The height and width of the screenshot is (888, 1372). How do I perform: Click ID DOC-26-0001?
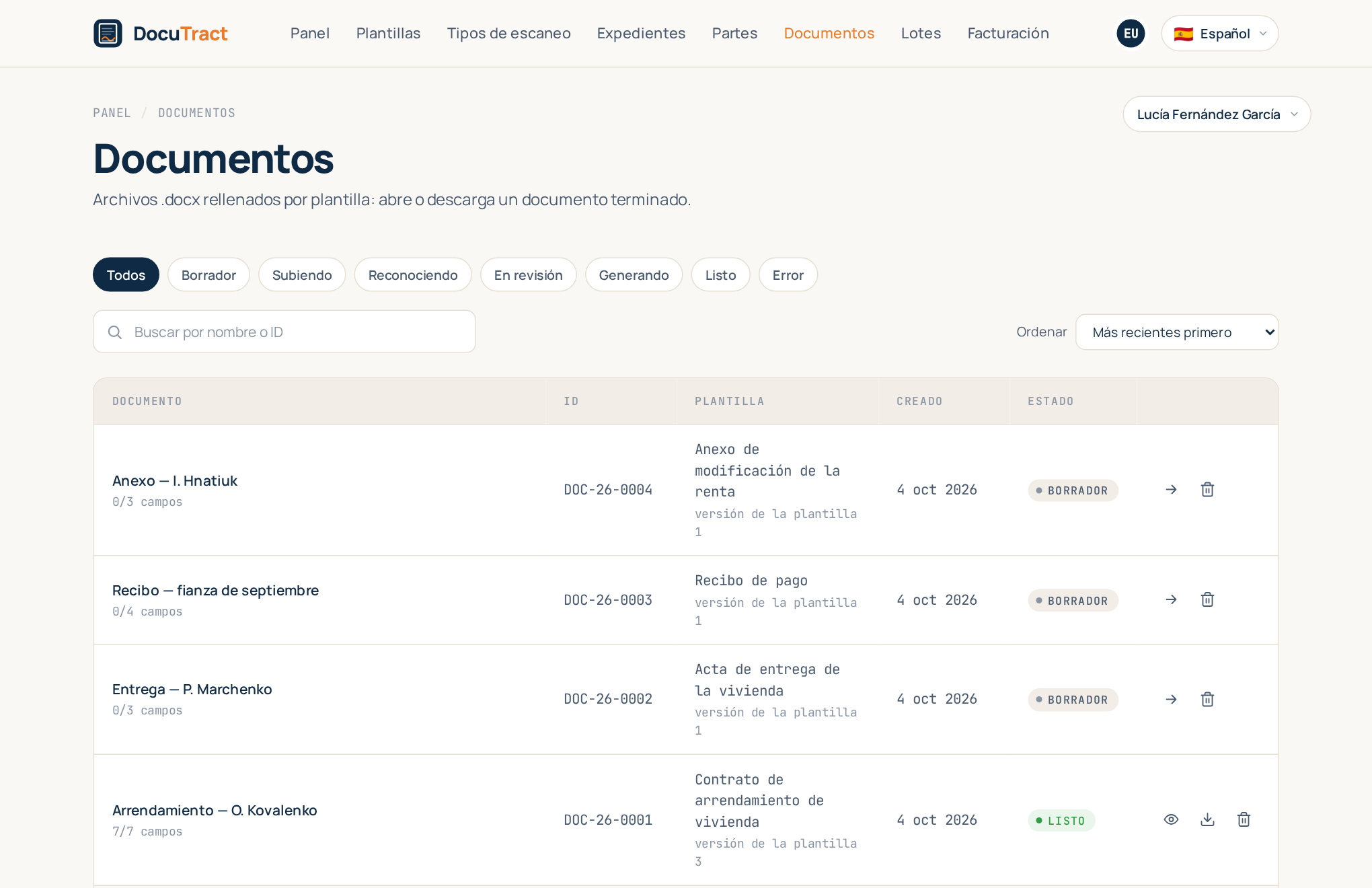point(608,820)
